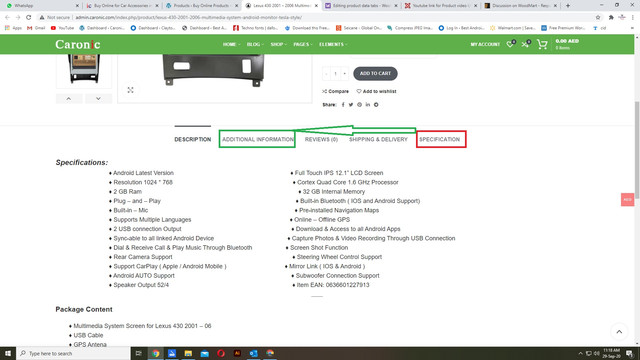This screenshot has height=360, width=640.
Task: Open Mail app from taskbar
Action: (x=204, y=353)
